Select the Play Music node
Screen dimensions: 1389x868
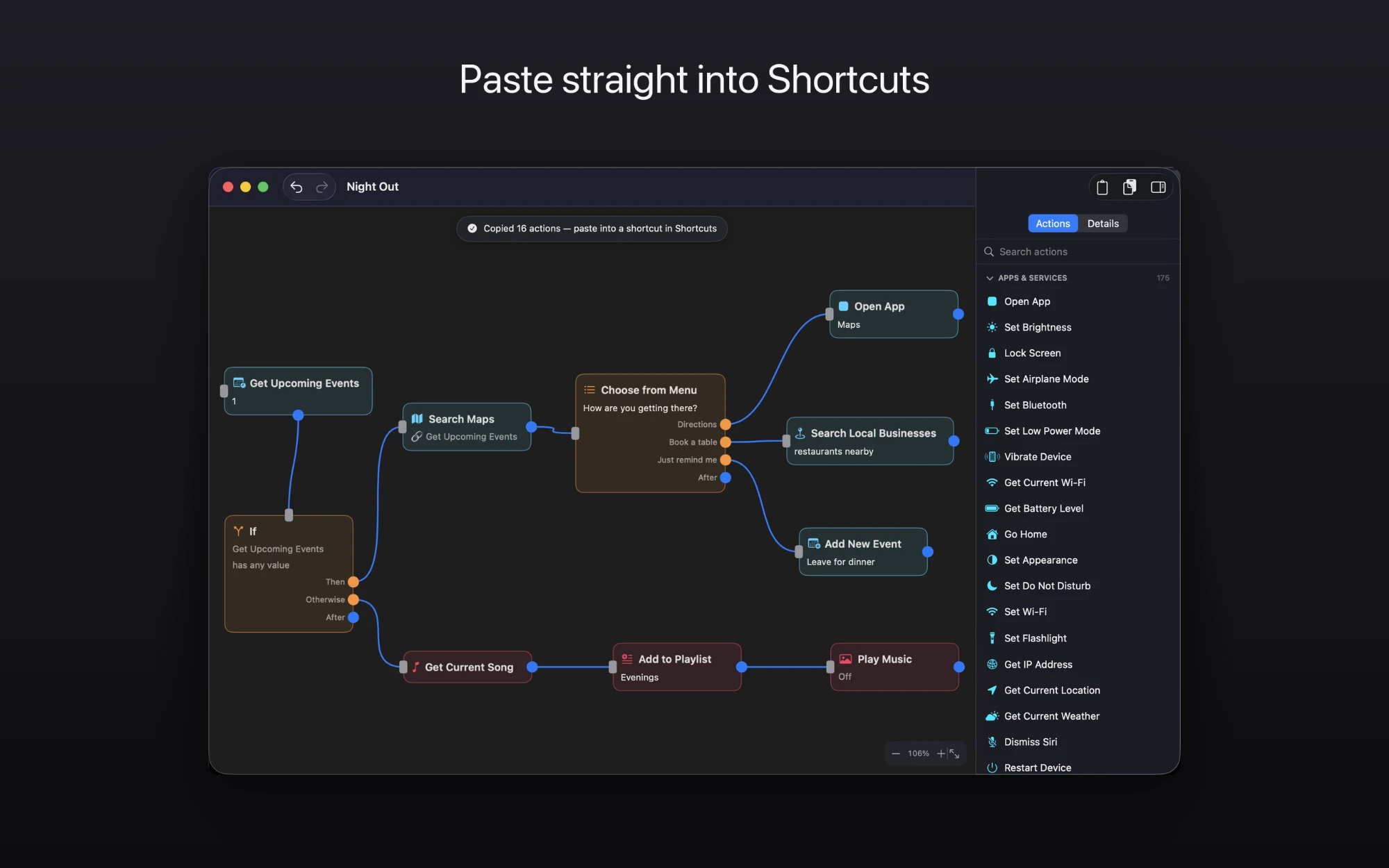(895, 667)
